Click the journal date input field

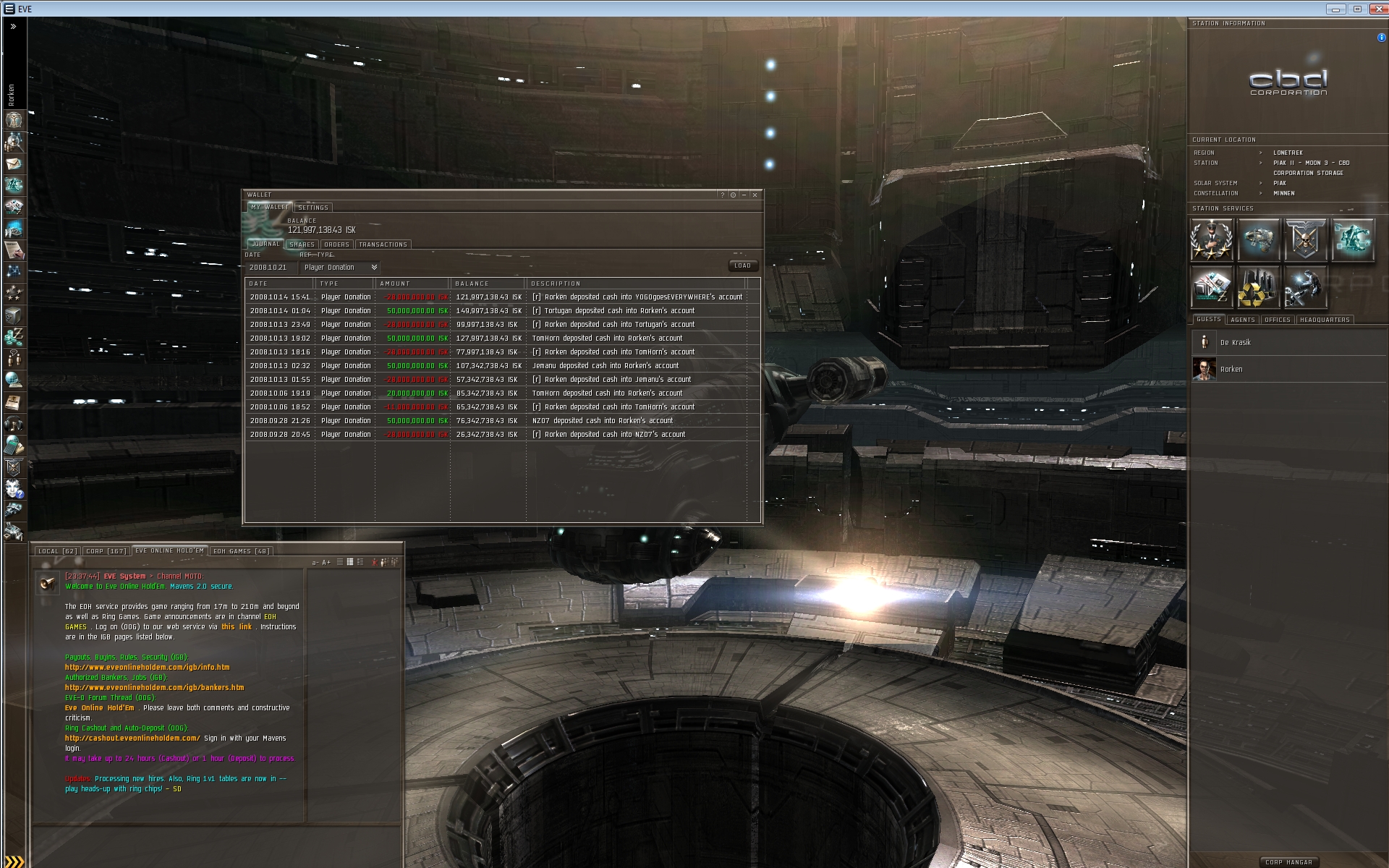coord(270,268)
